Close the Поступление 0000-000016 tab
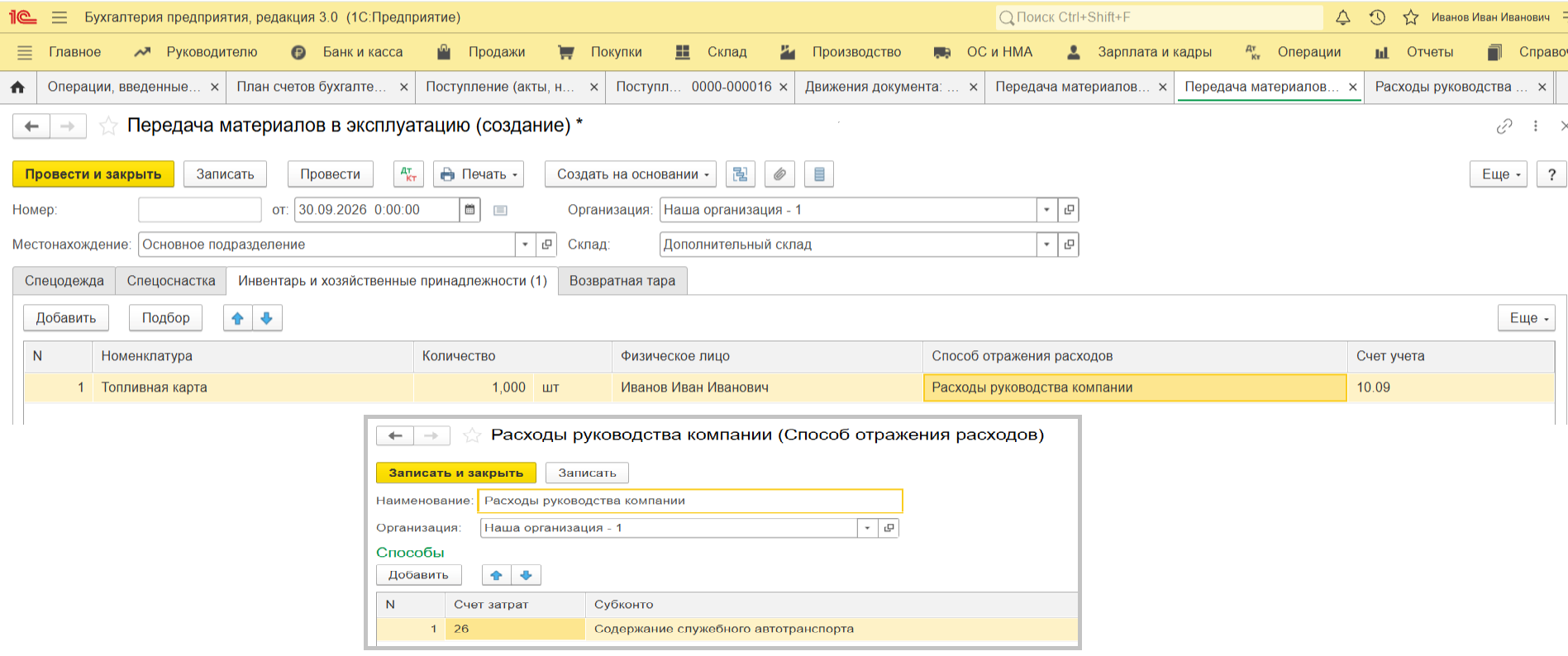 (783, 87)
